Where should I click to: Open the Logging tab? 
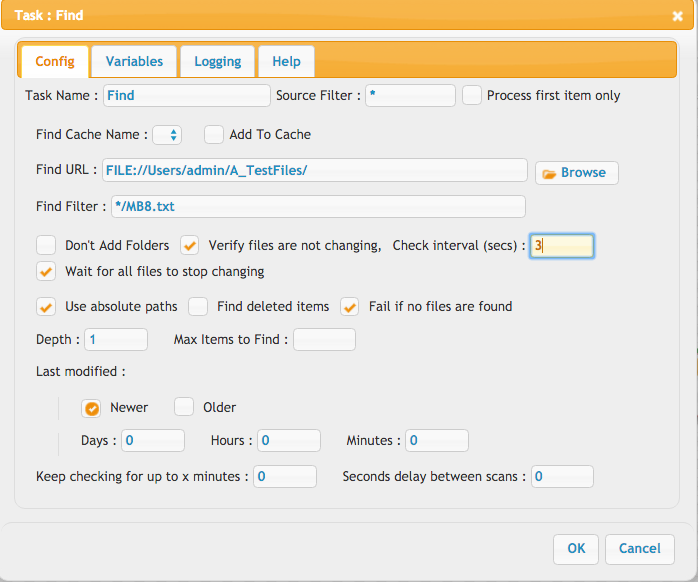point(218,61)
